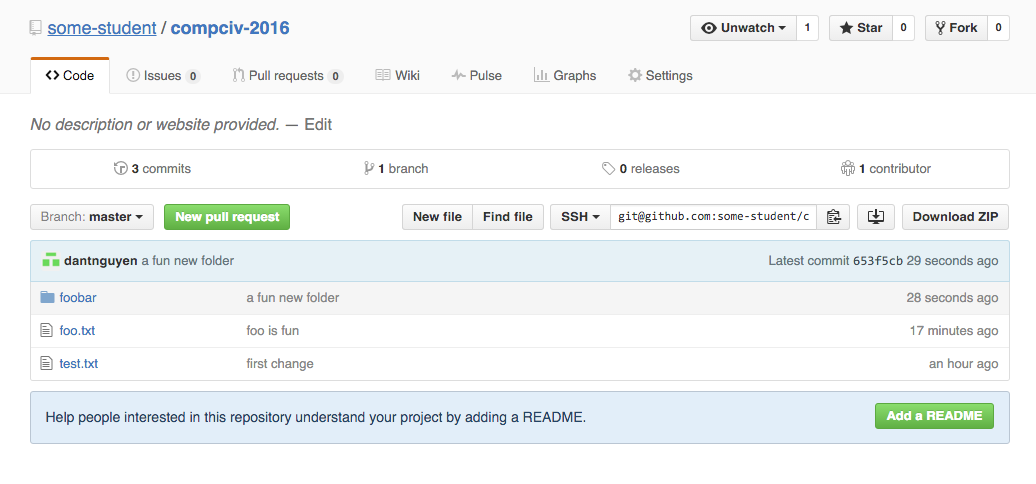View the 0 releases page

[640, 168]
